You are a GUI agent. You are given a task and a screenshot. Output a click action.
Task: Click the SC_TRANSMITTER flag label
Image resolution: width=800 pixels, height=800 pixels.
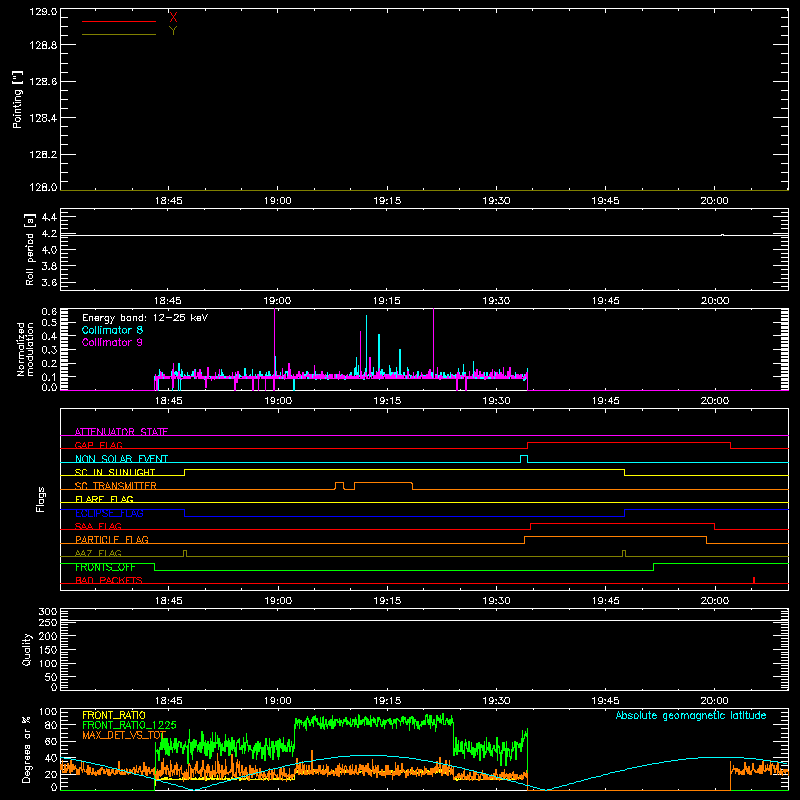coord(116,486)
